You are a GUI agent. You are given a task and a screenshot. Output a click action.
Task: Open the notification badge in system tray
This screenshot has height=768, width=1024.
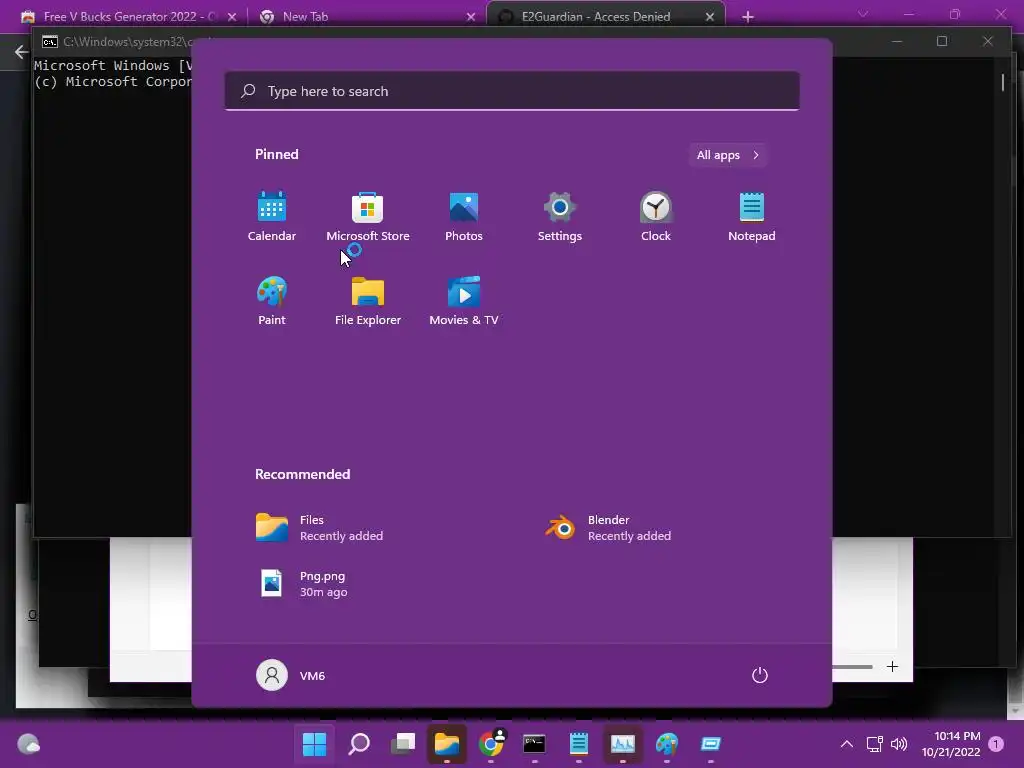click(x=996, y=744)
